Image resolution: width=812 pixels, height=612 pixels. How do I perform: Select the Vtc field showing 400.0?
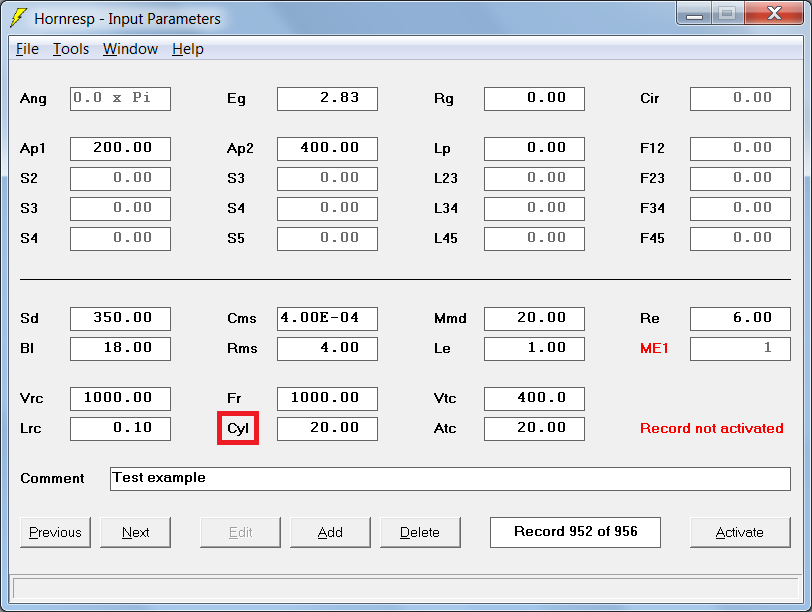(534, 398)
